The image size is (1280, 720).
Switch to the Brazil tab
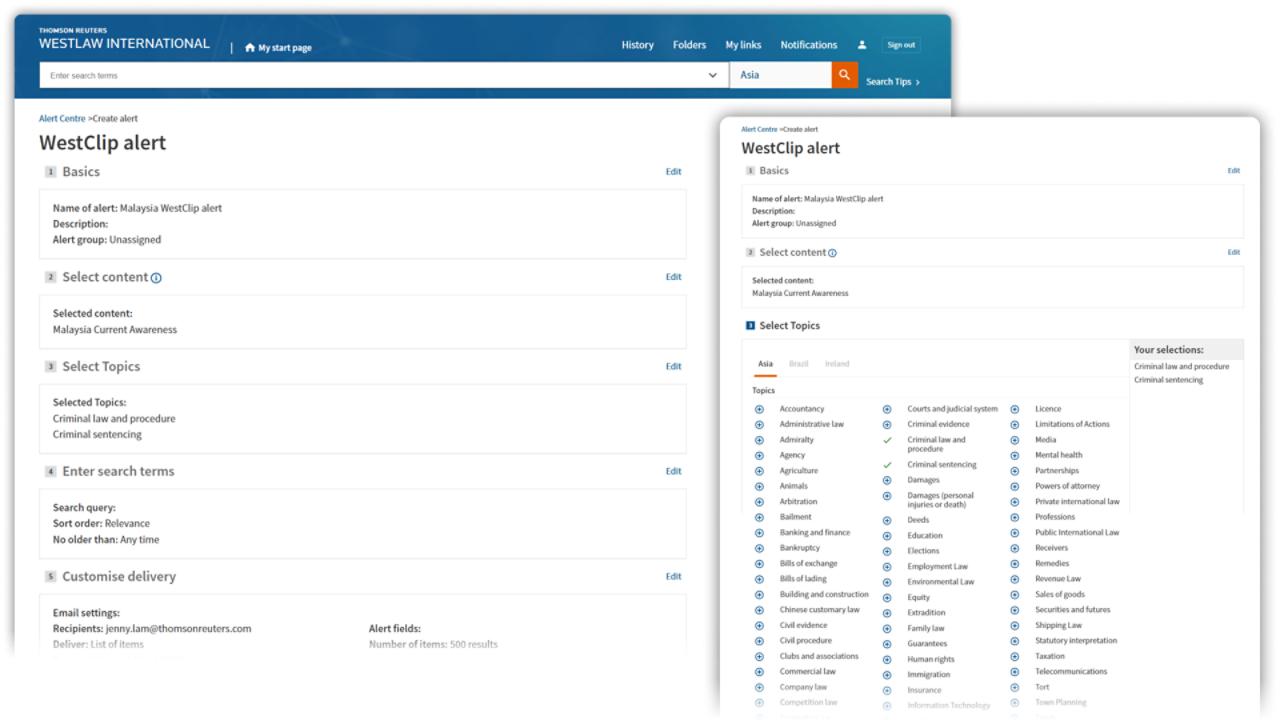pyautogui.click(x=798, y=364)
